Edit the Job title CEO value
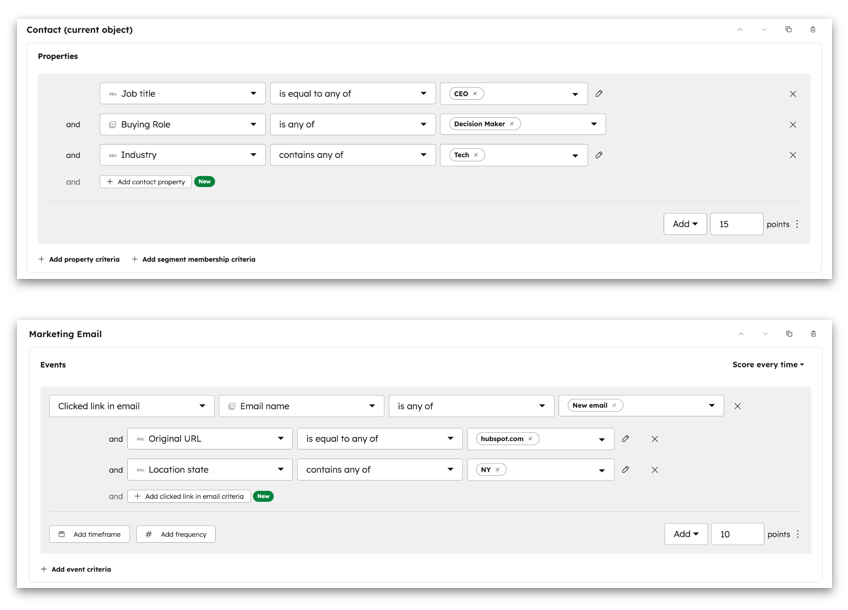This screenshot has height=610, width=848. 599,94
